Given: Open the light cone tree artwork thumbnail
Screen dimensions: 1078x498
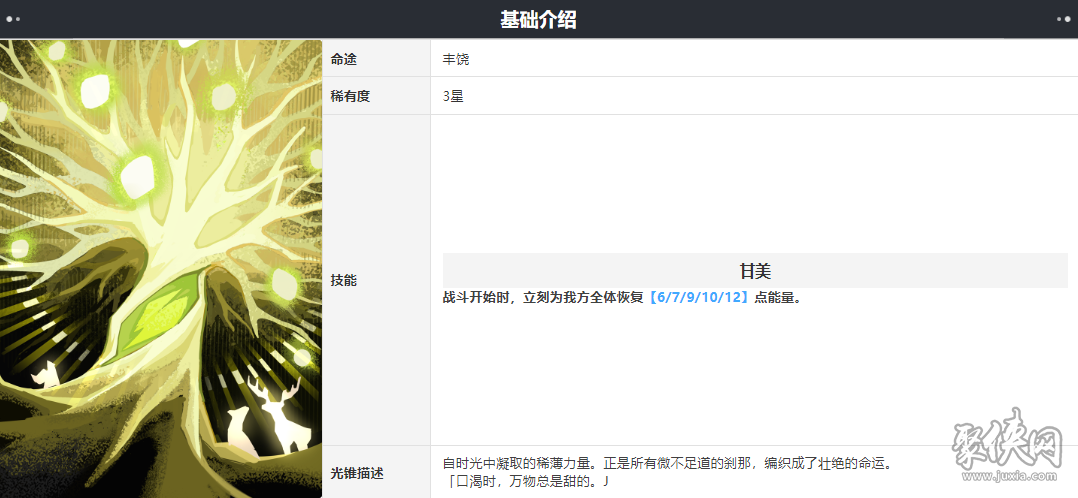Looking at the screenshot, I should pos(161,268).
